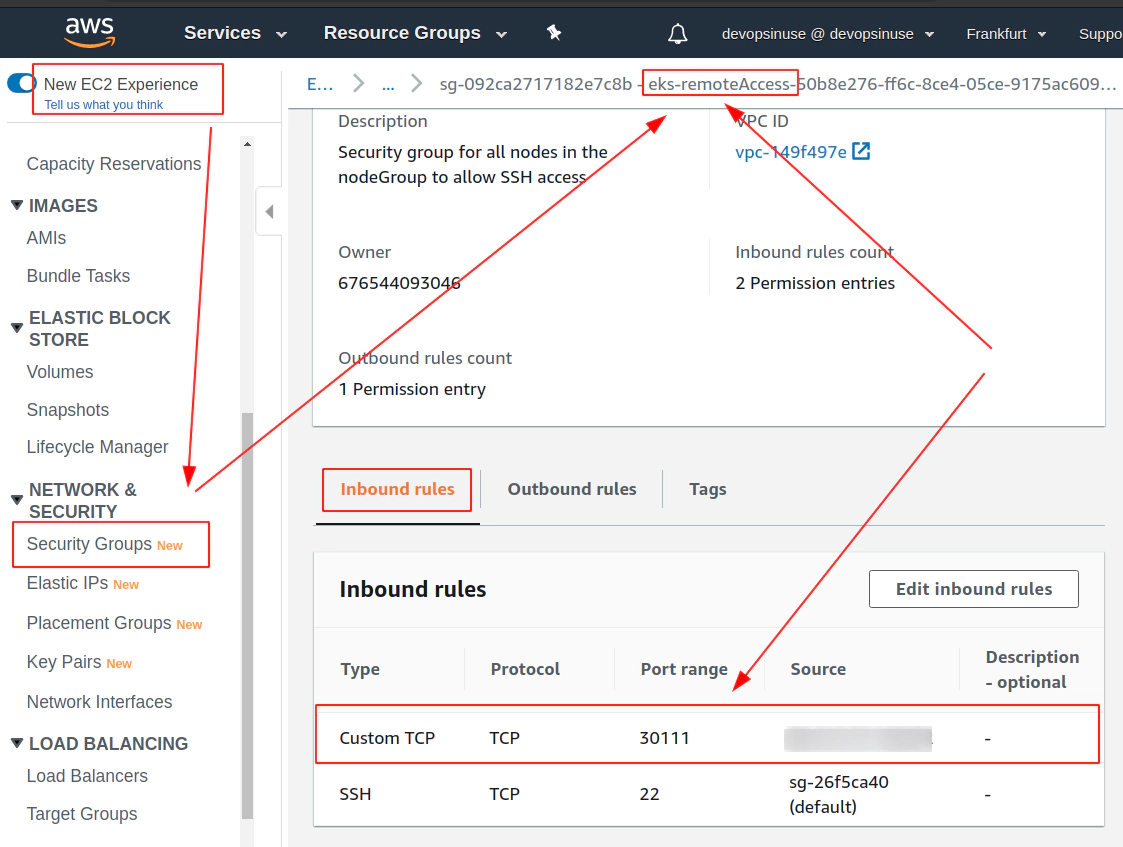Switch to the Inbound rules tab

397,489
